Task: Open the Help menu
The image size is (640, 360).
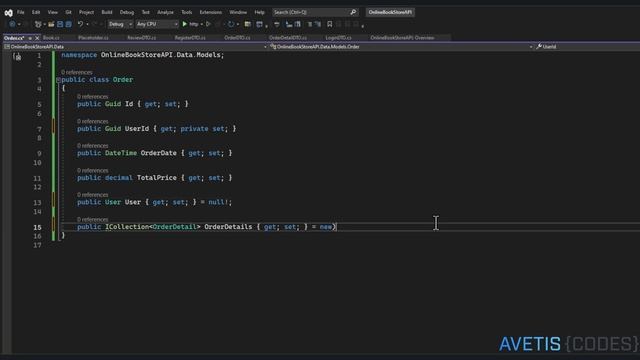Action: coord(260,12)
